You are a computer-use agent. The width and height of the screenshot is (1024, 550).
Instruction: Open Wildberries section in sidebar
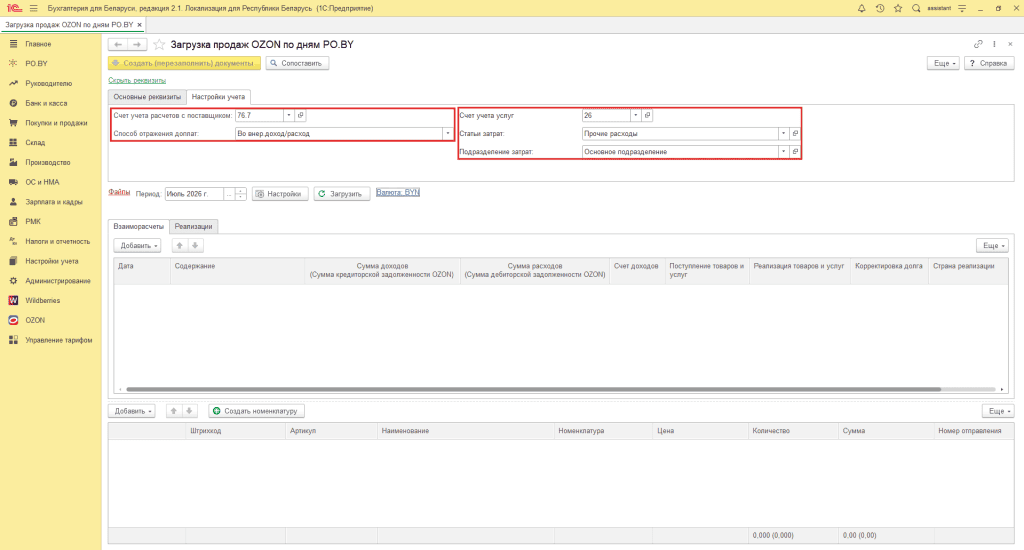coord(42,300)
